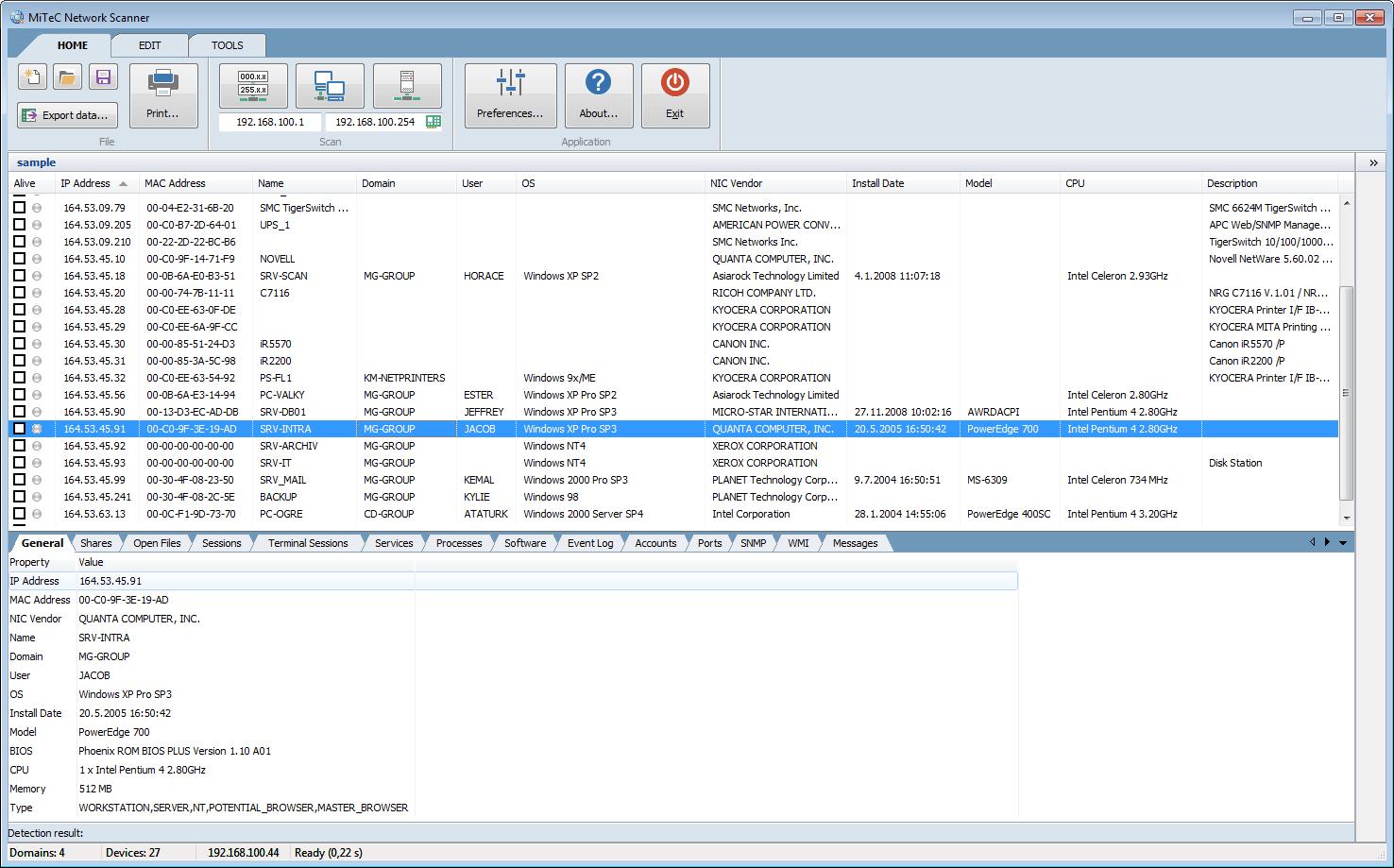Open Preferences dialog

pyautogui.click(x=510, y=95)
